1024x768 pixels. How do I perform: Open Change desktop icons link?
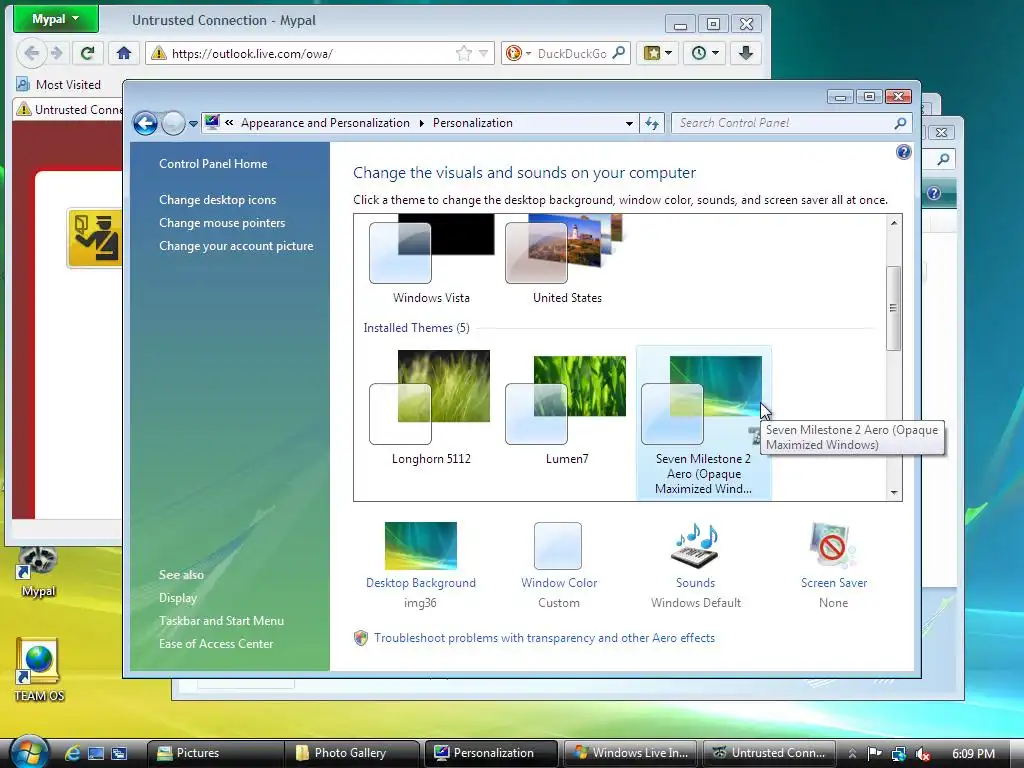click(x=217, y=200)
